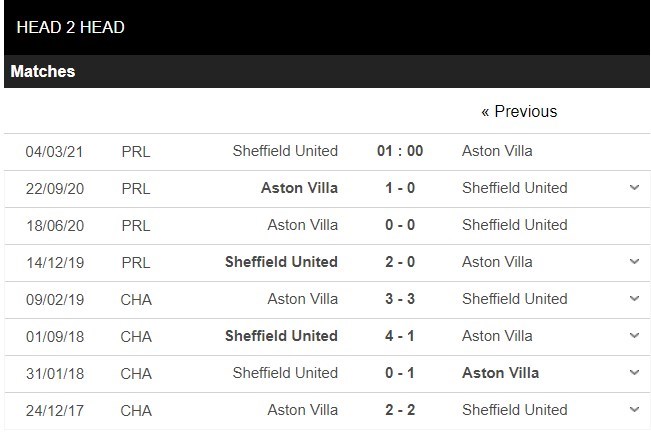
Task: Open the 0 - 0 score from 18/06/20
Action: pos(400,225)
